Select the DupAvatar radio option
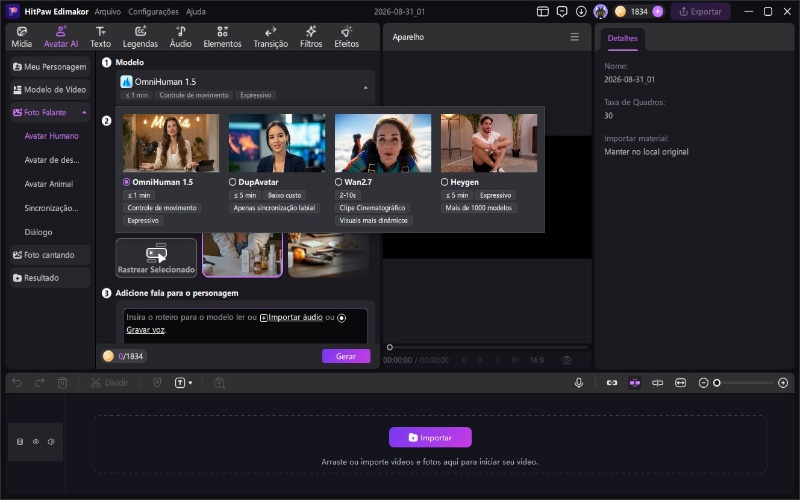 [x=233, y=182]
